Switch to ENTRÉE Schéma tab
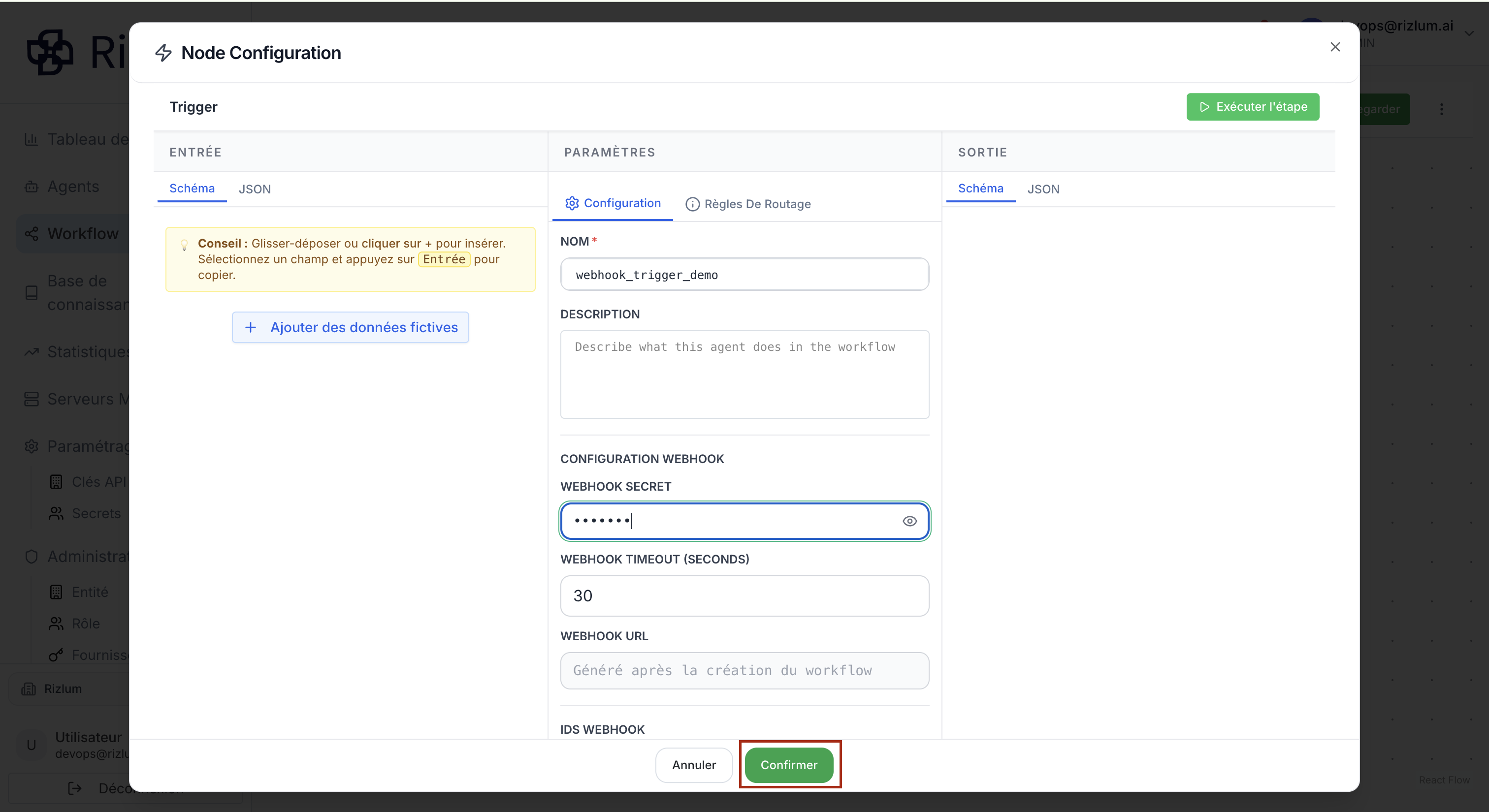Screen dimensions: 1489x812 pos(192,188)
